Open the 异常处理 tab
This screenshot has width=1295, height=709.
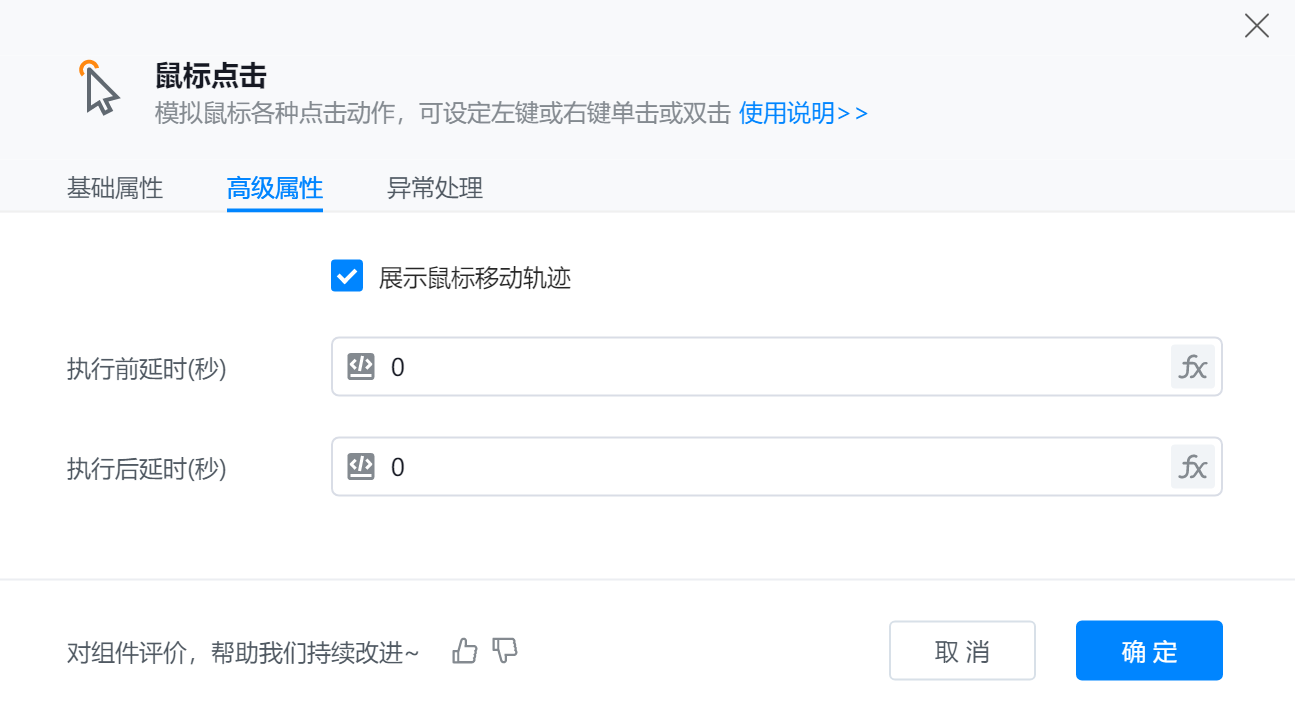click(435, 188)
